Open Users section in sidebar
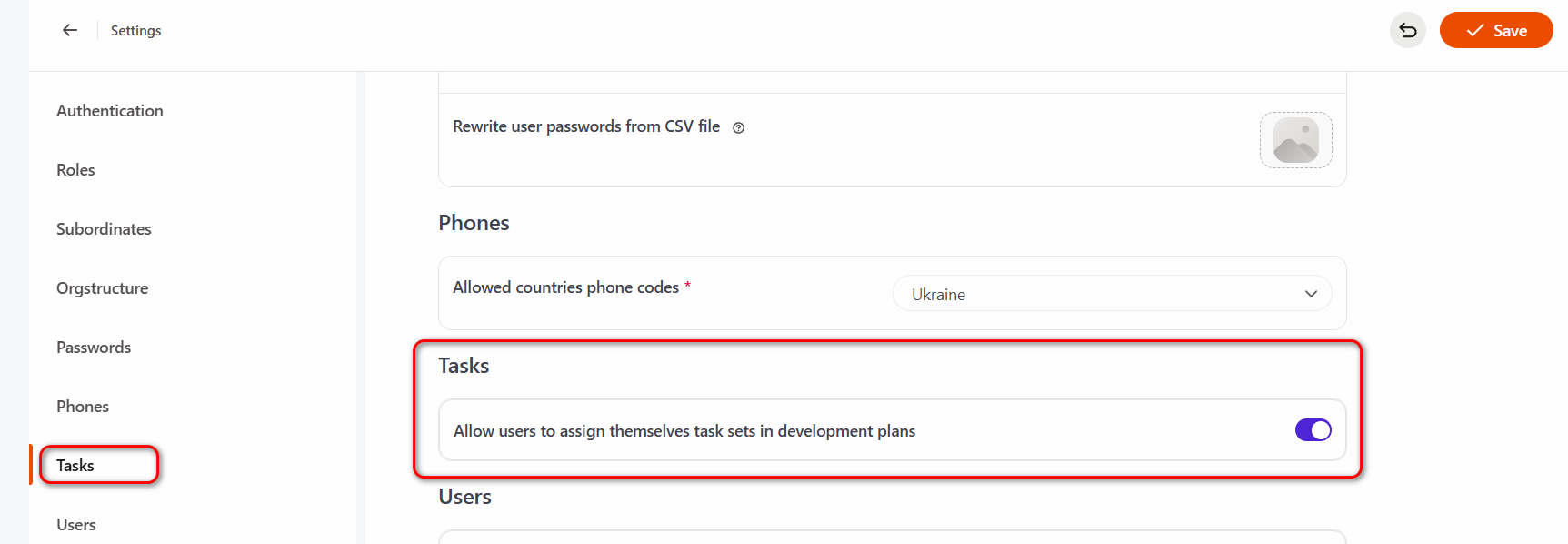Screen dimensions: 1568x544 (76, 525)
